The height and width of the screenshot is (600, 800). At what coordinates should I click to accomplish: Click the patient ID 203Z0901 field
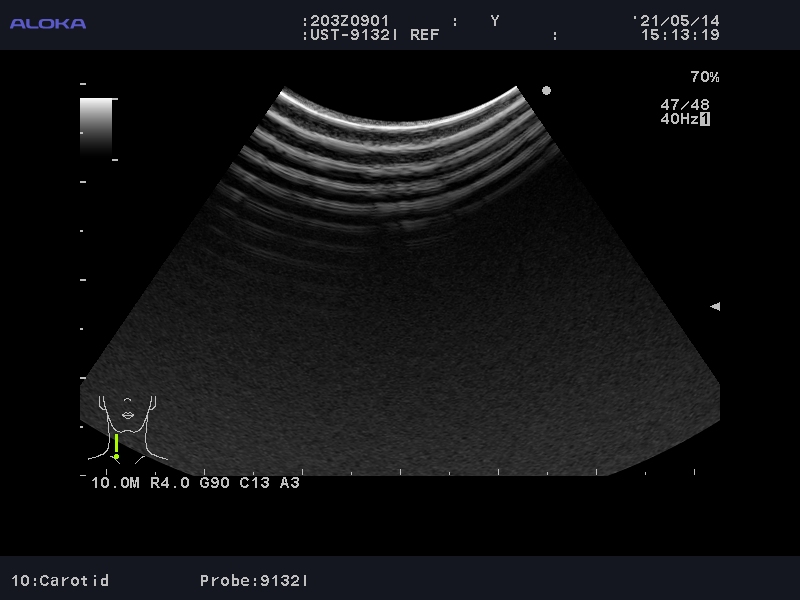[346, 21]
